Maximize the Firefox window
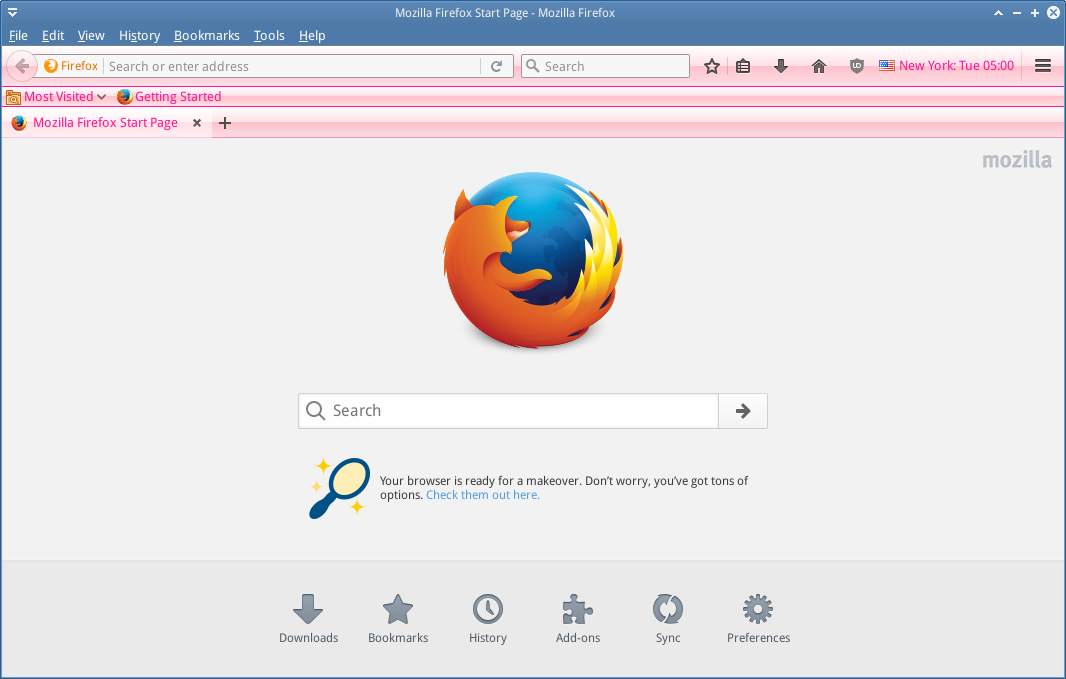 pyautogui.click(x=1035, y=12)
